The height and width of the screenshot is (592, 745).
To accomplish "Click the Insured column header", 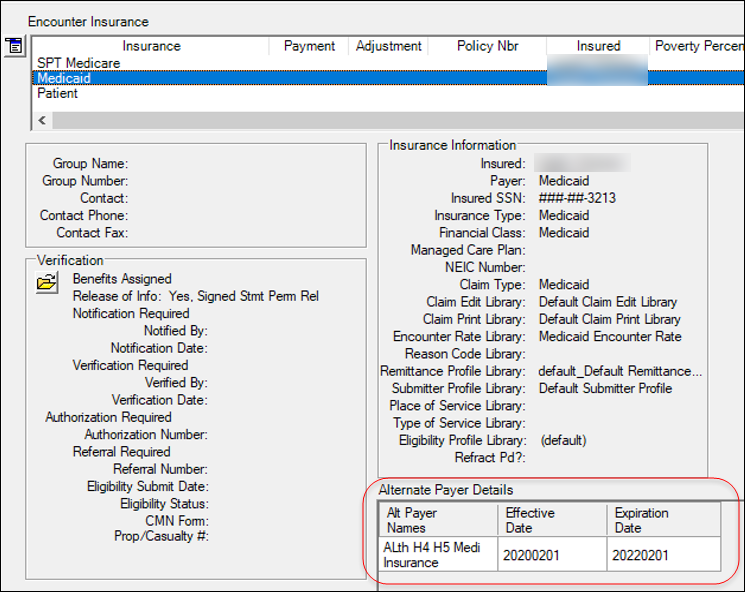I will pyautogui.click(x=598, y=46).
